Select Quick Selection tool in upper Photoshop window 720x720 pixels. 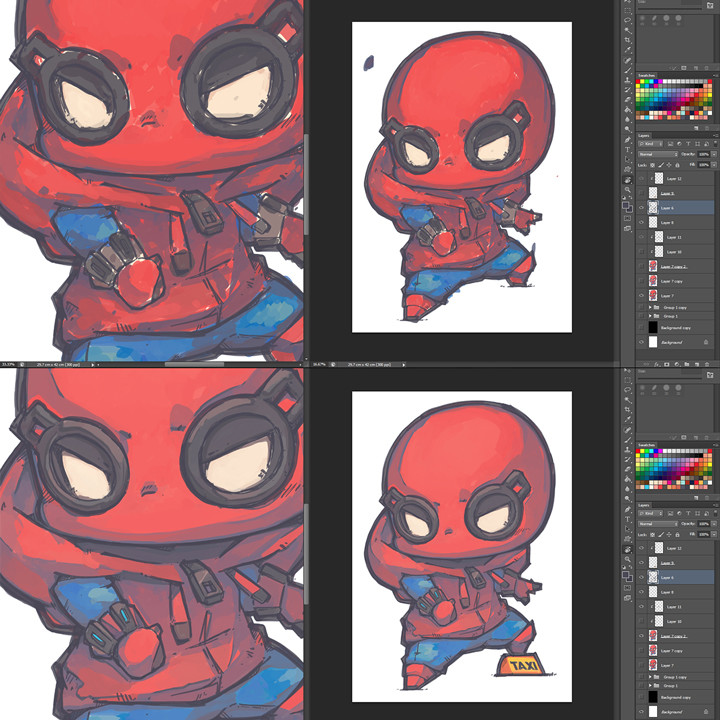click(628, 30)
